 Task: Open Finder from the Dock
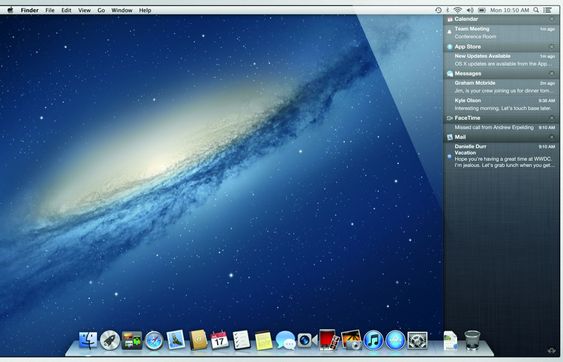(88, 340)
